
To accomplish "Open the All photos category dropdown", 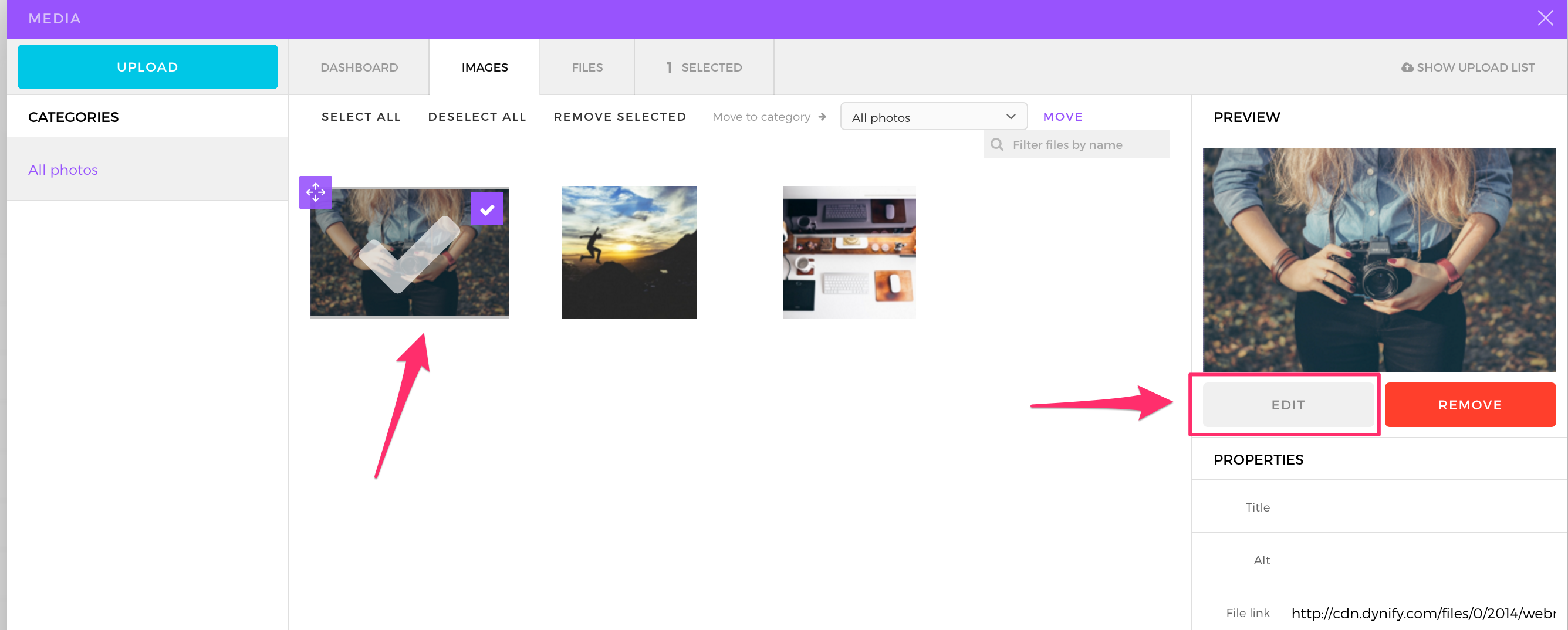I will (x=934, y=117).
